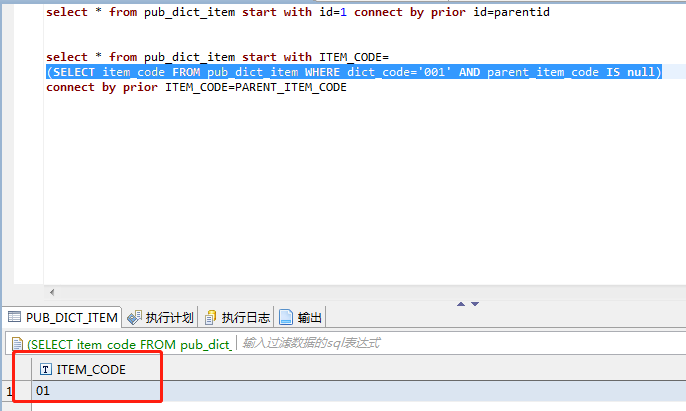This screenshot has height=411, width=686.
Task: Click the 执行计划 tab icon
Action: coord(134,317)
